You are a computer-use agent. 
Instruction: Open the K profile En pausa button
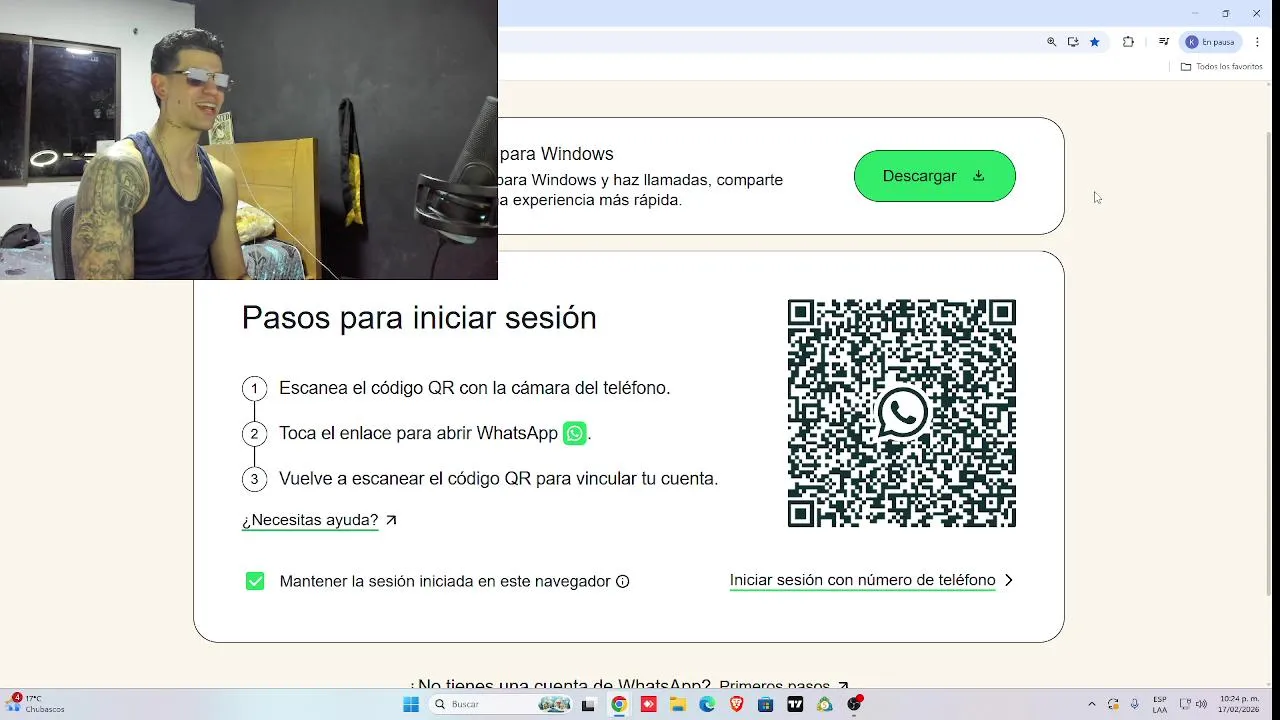pyautogui.click(x=1211, y=42)
